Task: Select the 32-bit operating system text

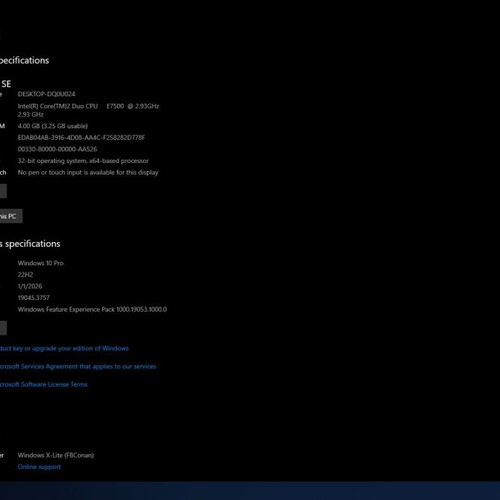Action: pyautogui.click(x=83, y=161)
